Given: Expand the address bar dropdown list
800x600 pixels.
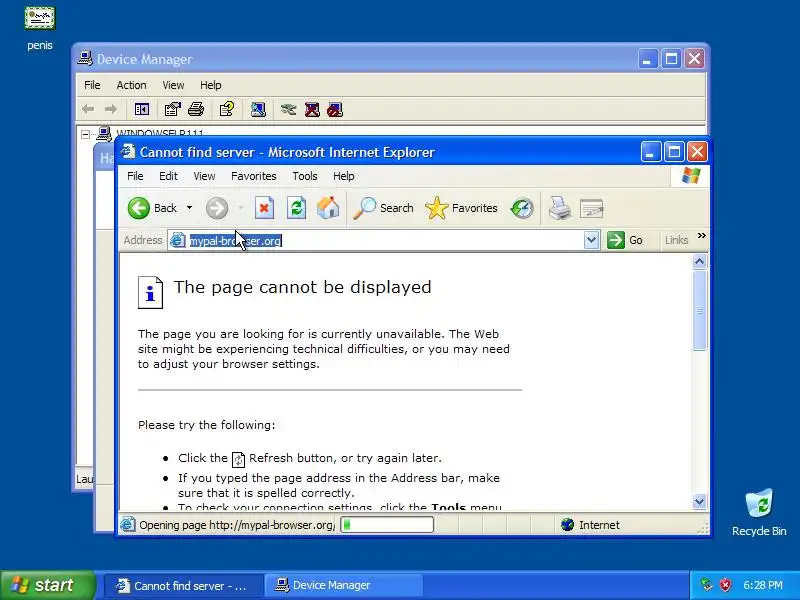Looking at the screenshot, I should (x=591, y=240).
